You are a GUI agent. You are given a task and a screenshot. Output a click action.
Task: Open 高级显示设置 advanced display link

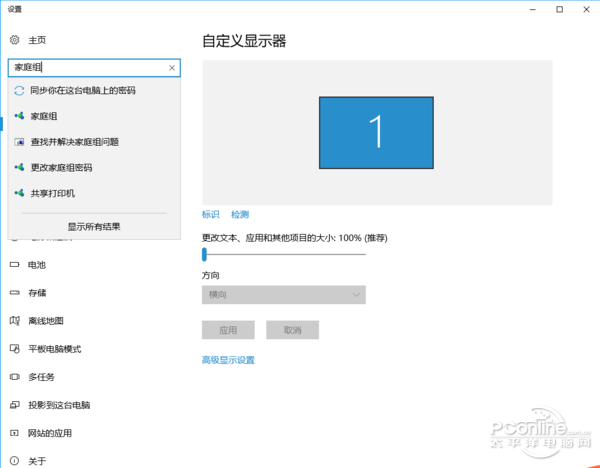click(228, 360)
